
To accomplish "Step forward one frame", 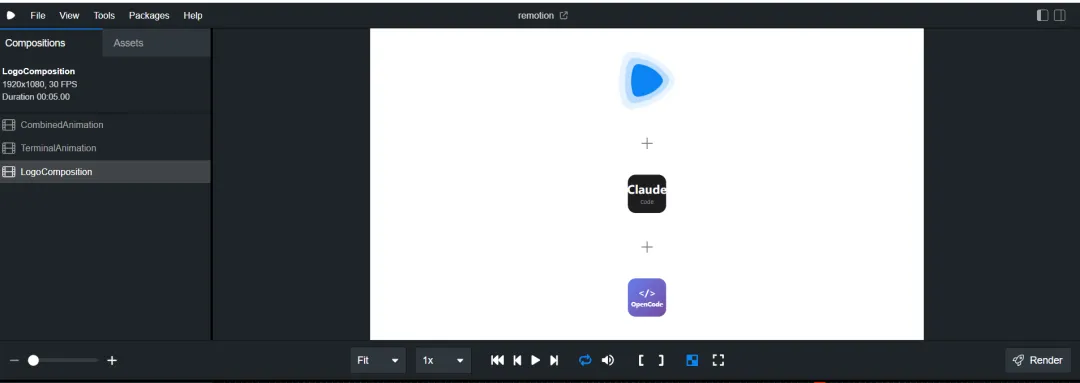I will 554,360.
